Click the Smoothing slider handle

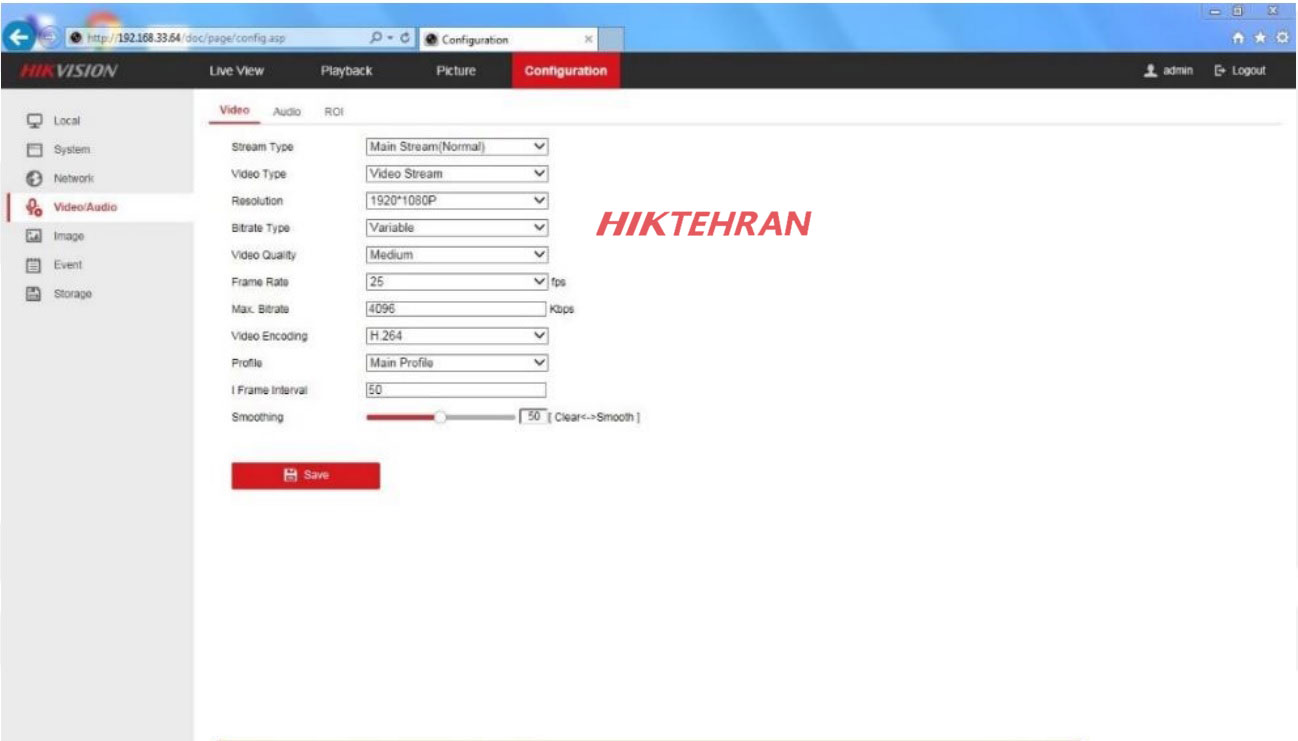point(439,417)
